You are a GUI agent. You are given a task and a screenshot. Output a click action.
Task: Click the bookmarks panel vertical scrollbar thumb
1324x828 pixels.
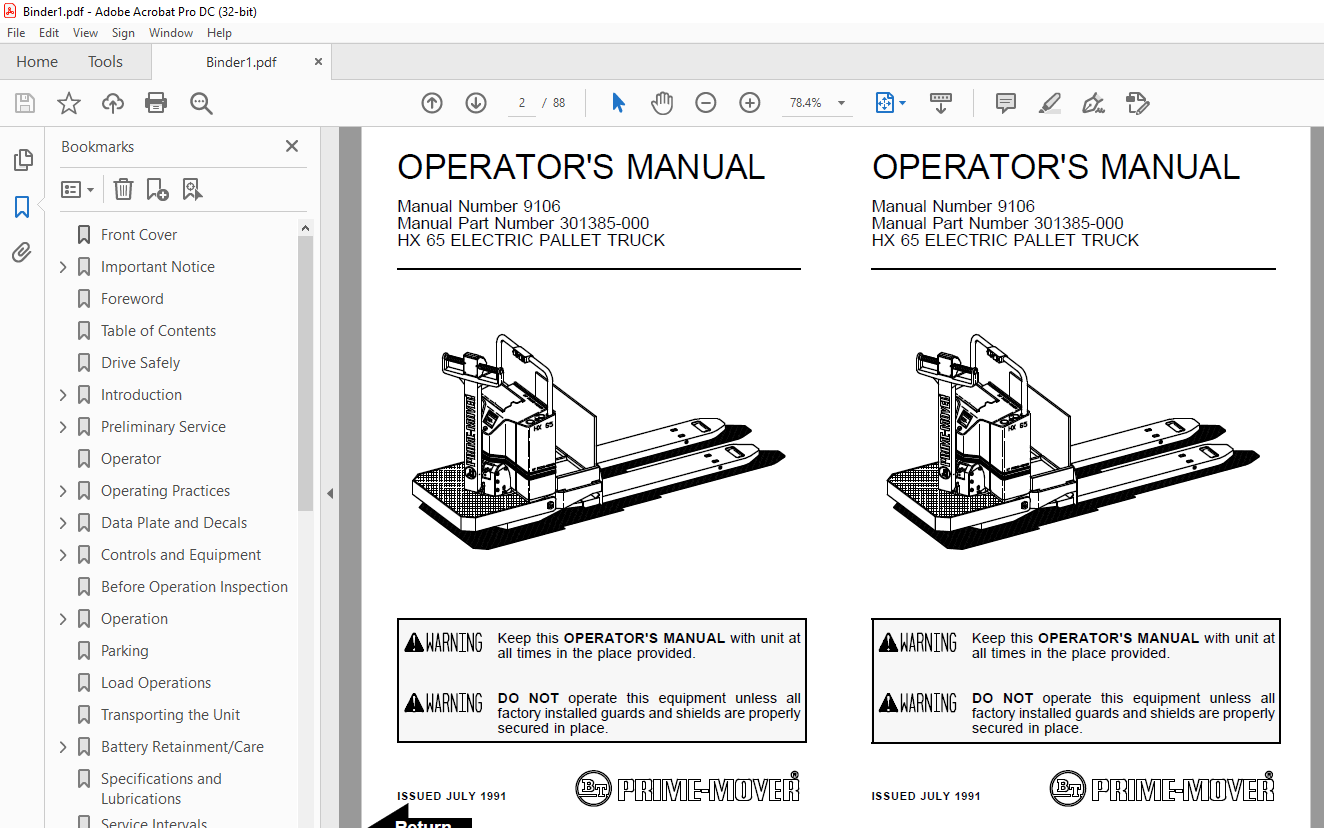(x=305, y=373)
